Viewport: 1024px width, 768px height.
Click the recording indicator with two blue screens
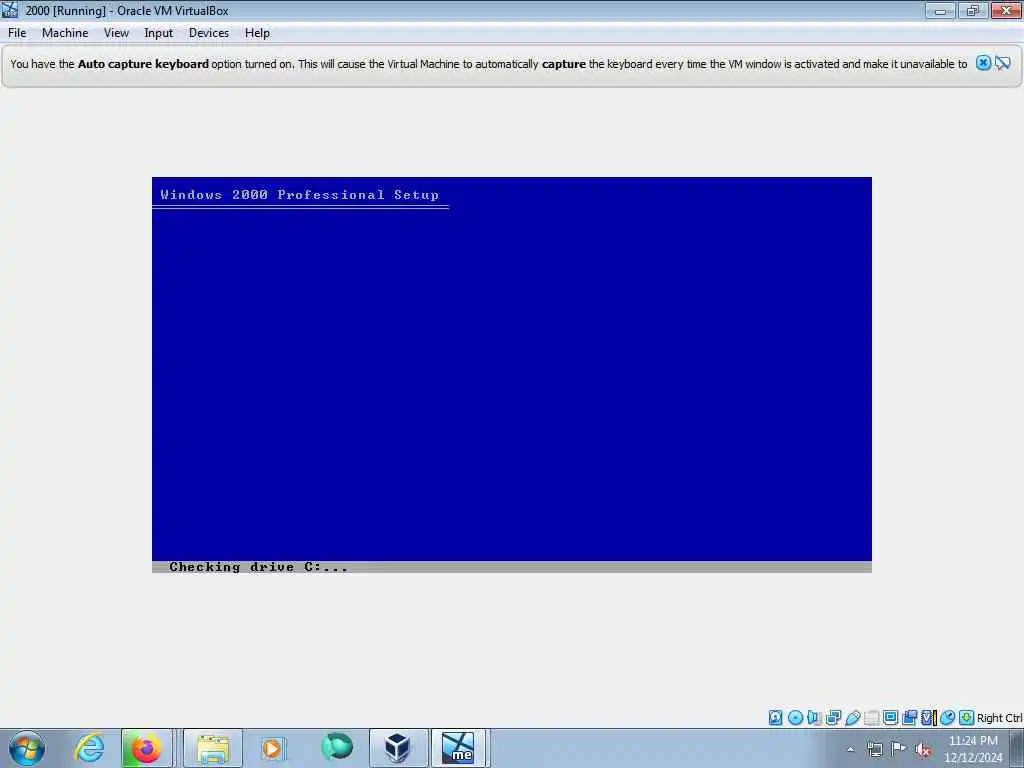tap(909, 718)
